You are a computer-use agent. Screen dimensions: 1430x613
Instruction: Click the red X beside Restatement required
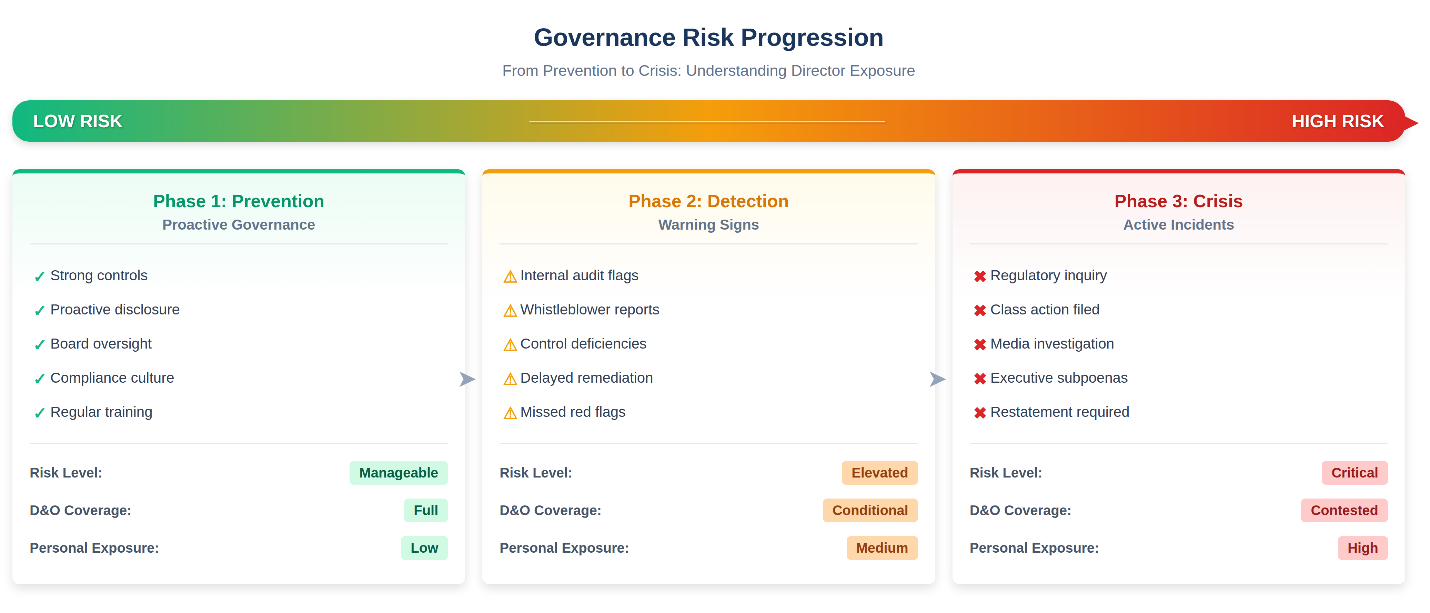pyautogui.click(x=980, y=413)
